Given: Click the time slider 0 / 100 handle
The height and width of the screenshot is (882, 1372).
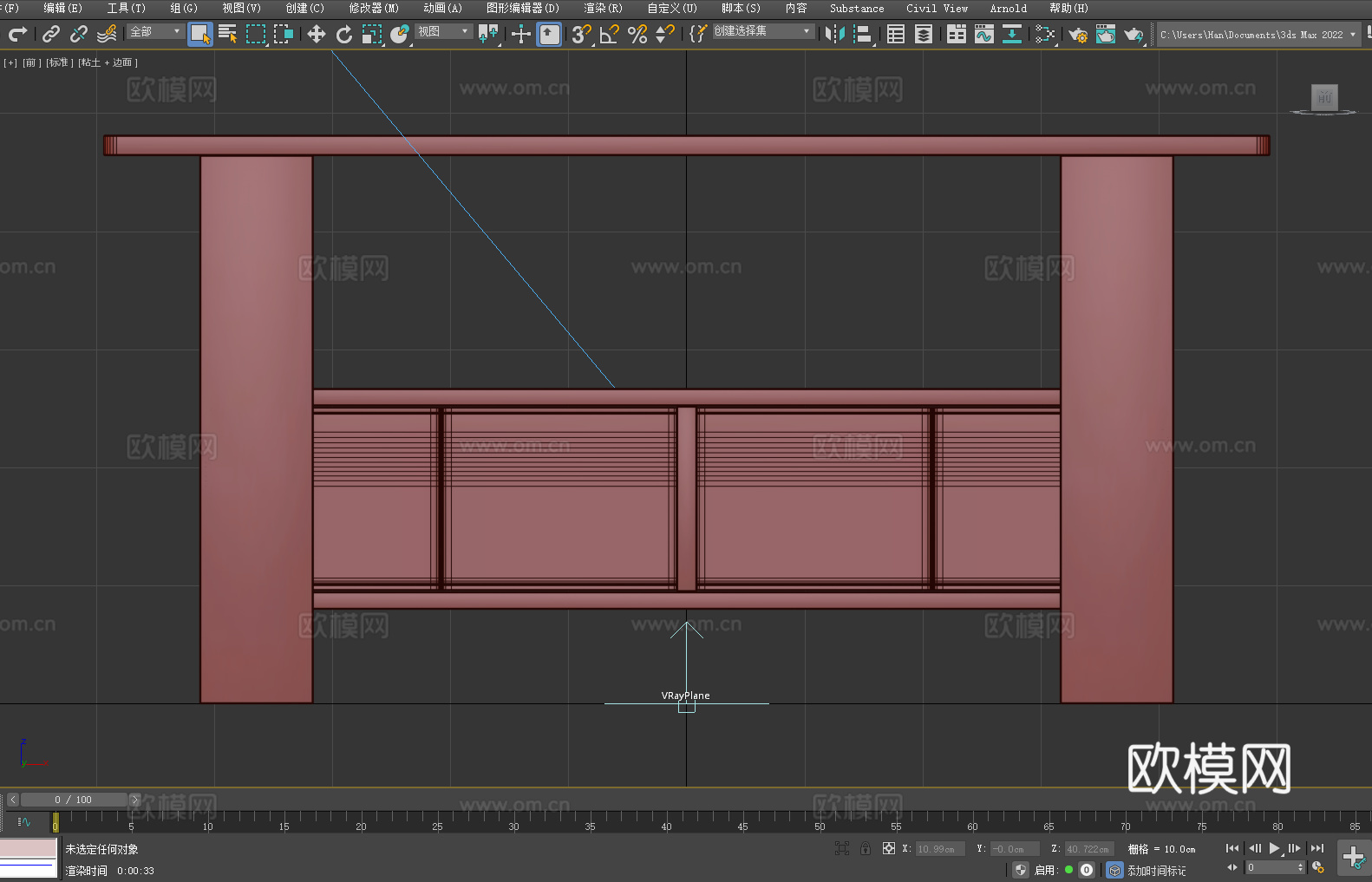Looking at the screenshot, I should pos(74,800).
